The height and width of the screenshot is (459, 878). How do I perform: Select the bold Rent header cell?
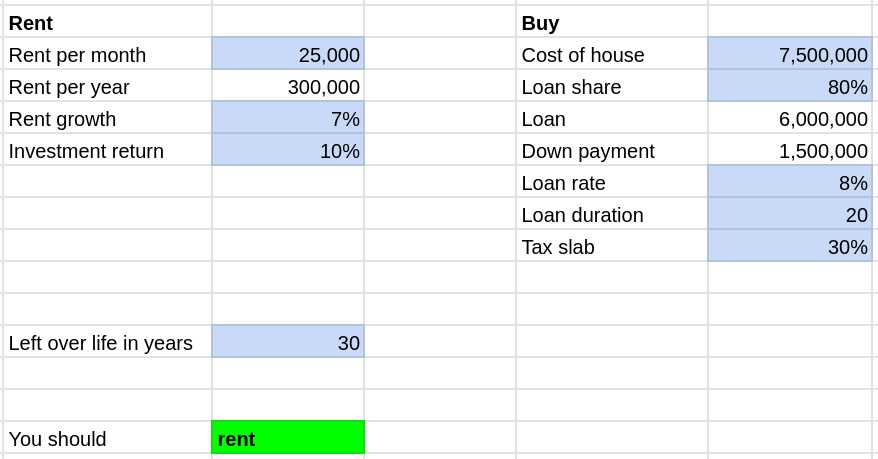108,22
